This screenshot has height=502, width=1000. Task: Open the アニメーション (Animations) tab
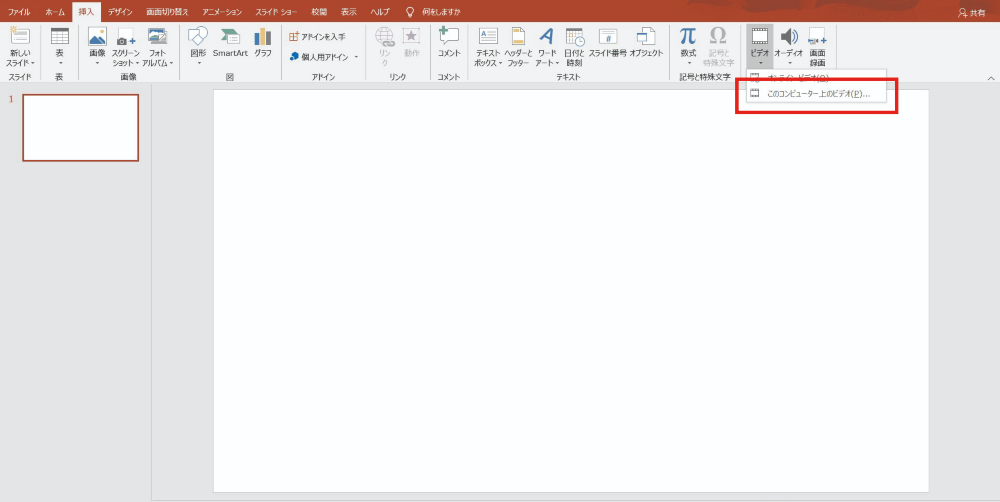[221, 12]
